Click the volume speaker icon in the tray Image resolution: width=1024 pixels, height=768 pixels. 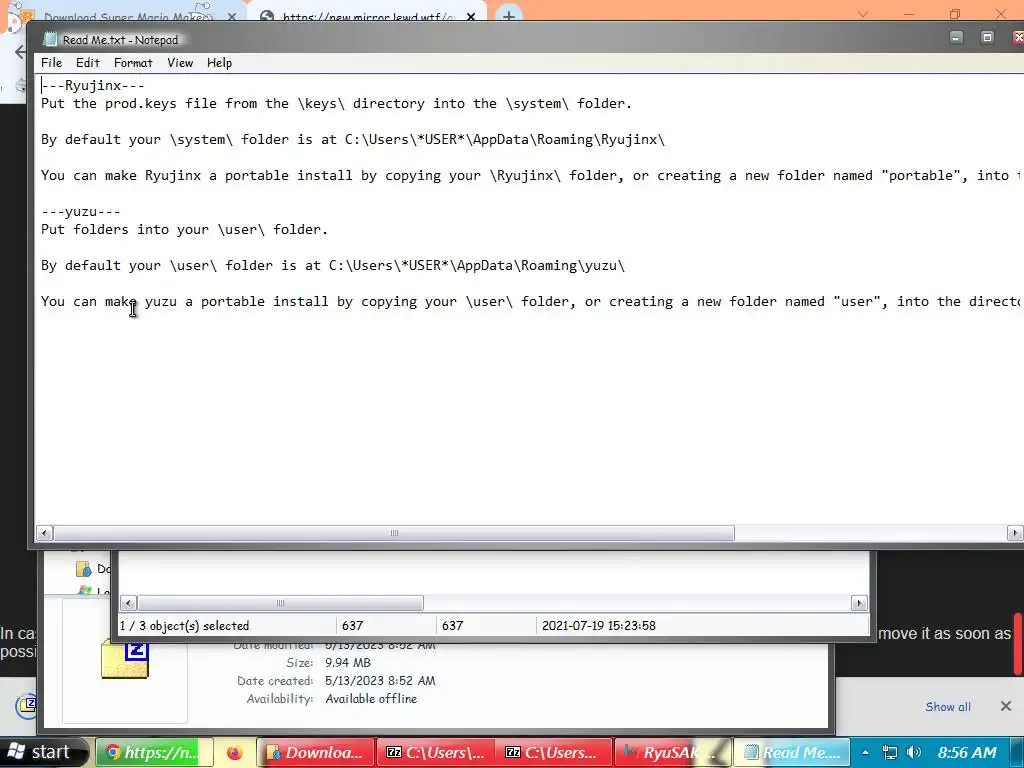click(914, 752)
